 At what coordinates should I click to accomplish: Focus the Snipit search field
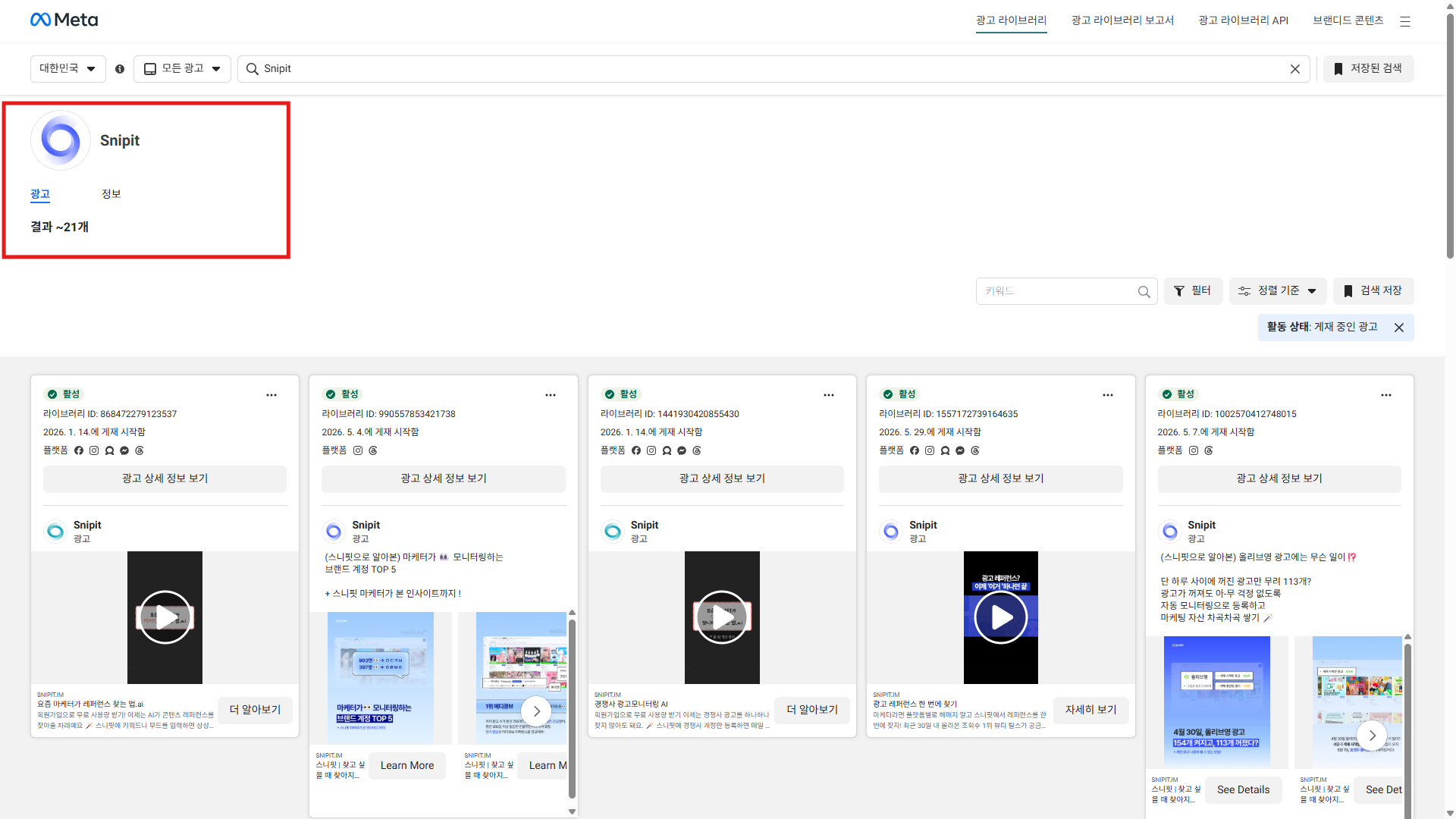point(773,69)
